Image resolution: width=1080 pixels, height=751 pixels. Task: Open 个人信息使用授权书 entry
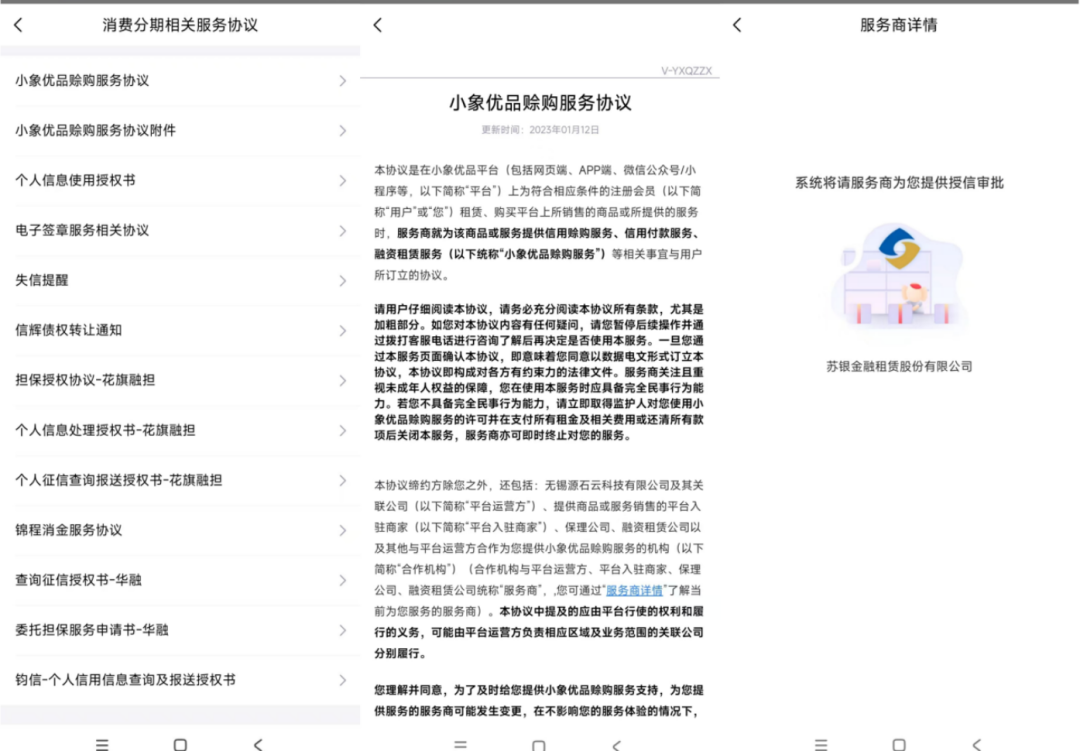click(x=180, y=181)
